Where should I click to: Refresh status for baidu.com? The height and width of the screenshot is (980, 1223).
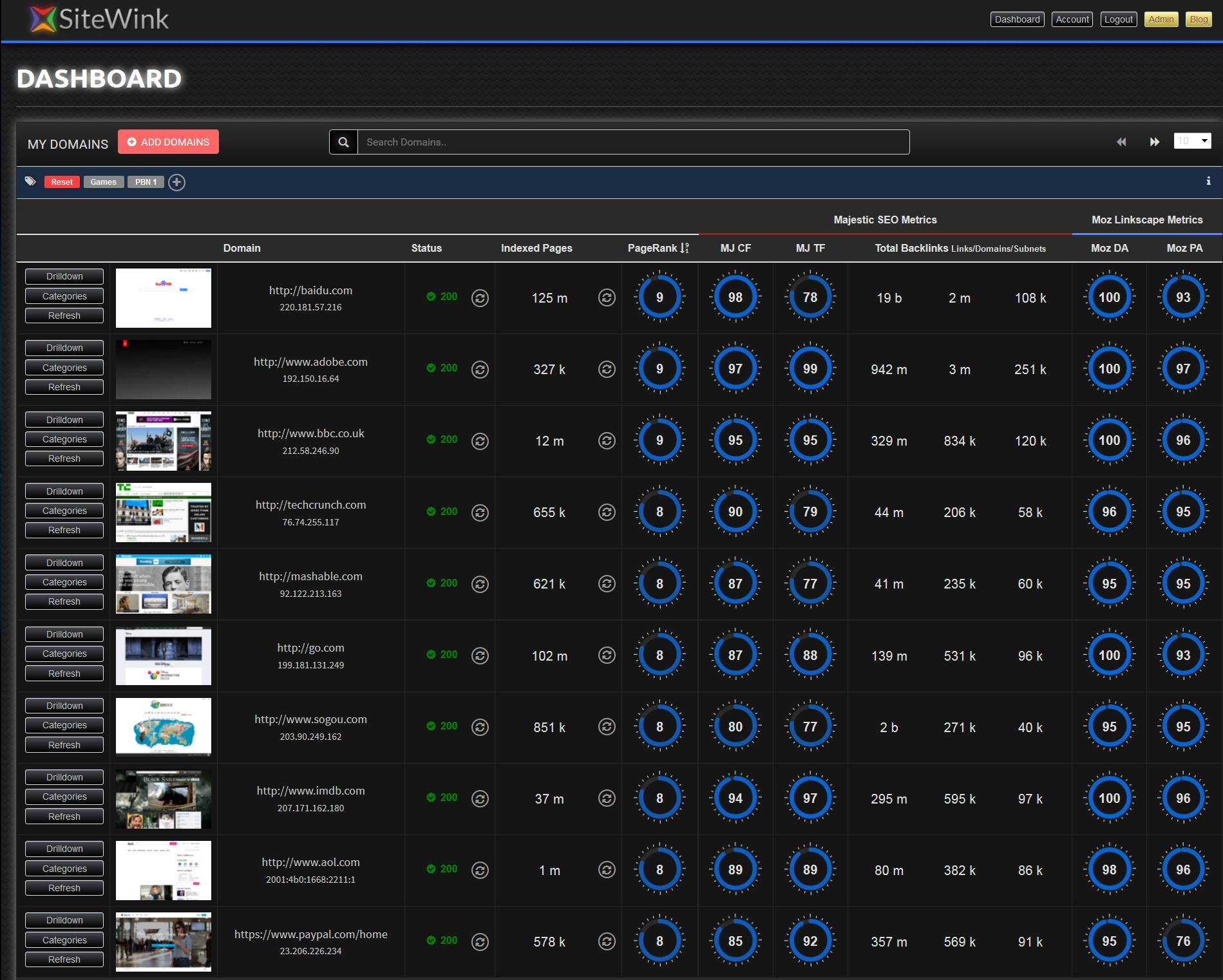point(480,298)
